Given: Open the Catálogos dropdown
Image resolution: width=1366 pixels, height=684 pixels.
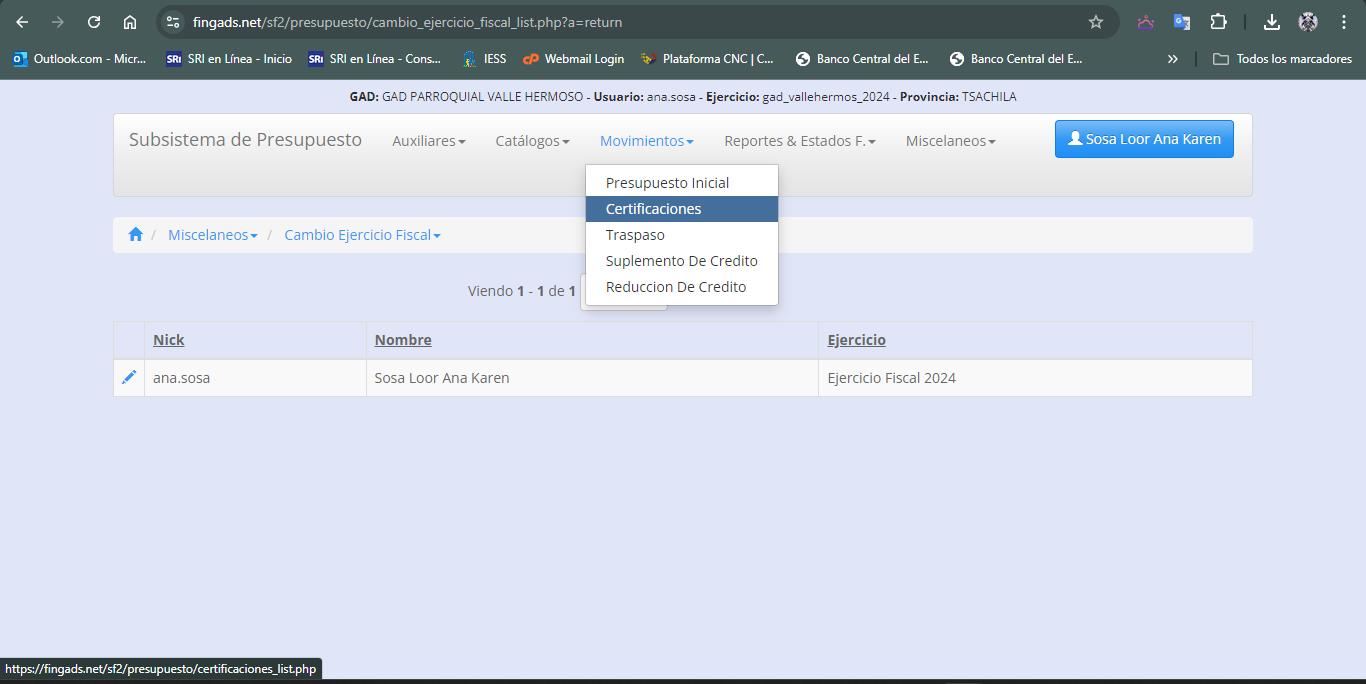Looking at the screenshot, I should pyautogui.click(x=532, y=141).
